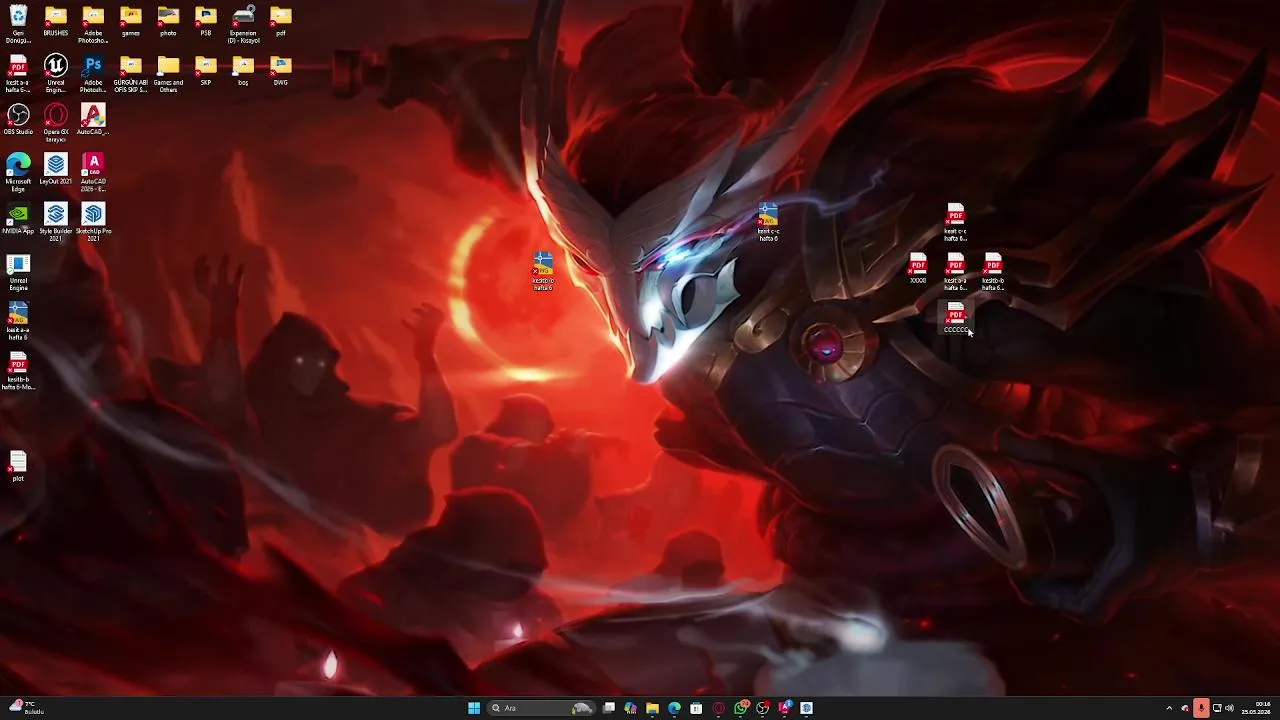The height and width of the screenshot is (720, 1280).
Task: Open Microsoft Store from the taskbar
Action: 696,708
